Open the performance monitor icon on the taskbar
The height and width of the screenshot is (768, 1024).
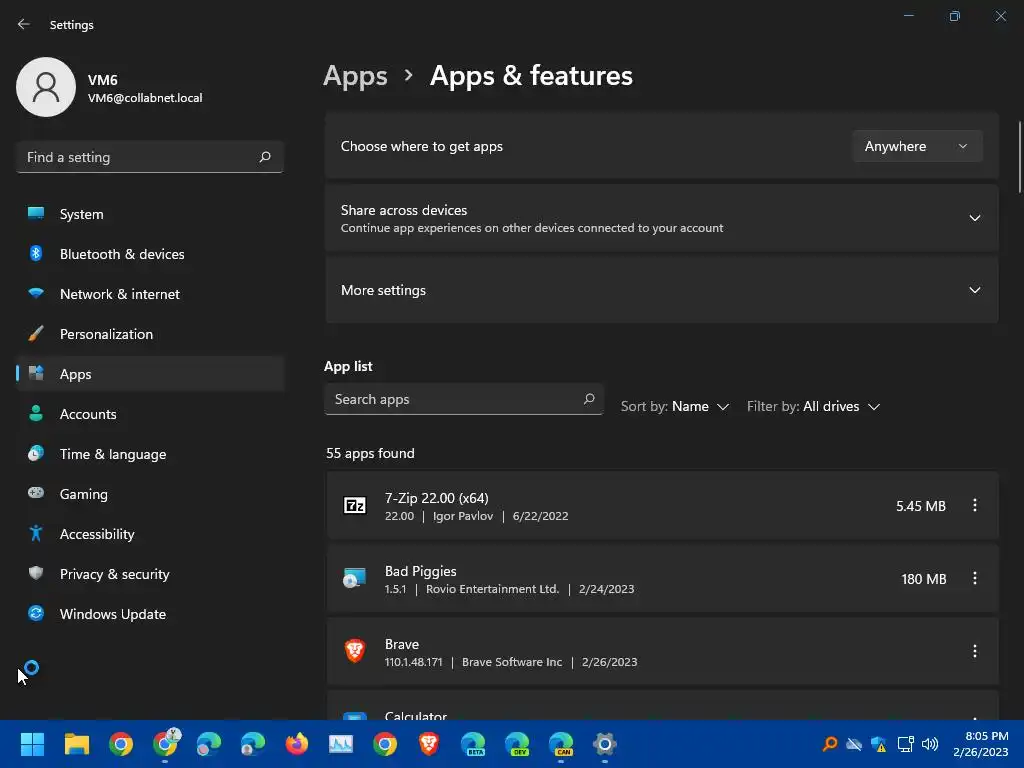pos(341,744)
